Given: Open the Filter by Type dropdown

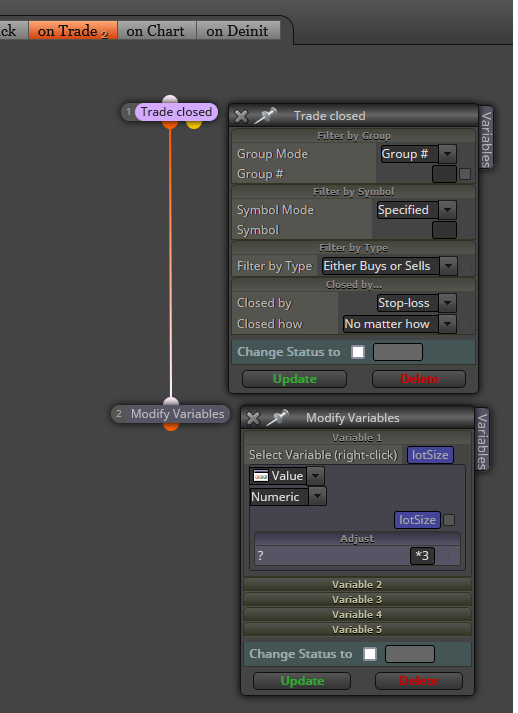Looking at the screenshot, I should coord(448,266).
